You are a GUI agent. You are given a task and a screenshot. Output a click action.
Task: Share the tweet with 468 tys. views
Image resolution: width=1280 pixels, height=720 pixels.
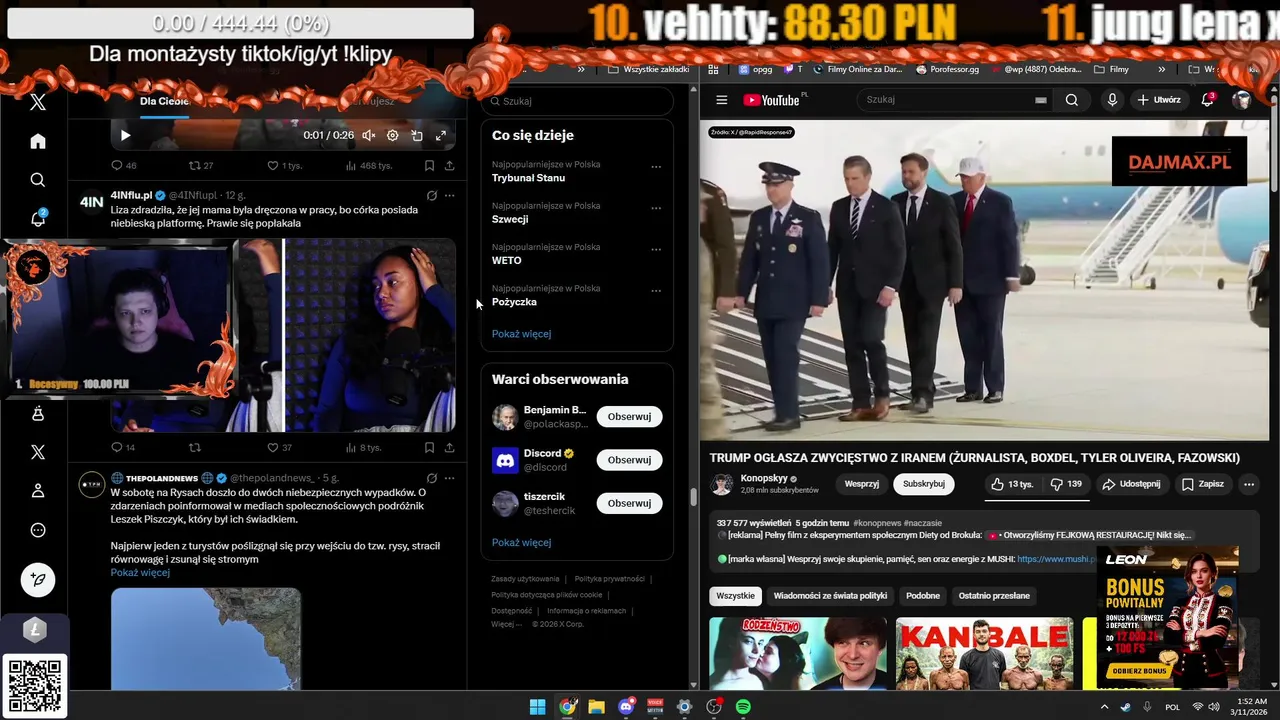450,165
